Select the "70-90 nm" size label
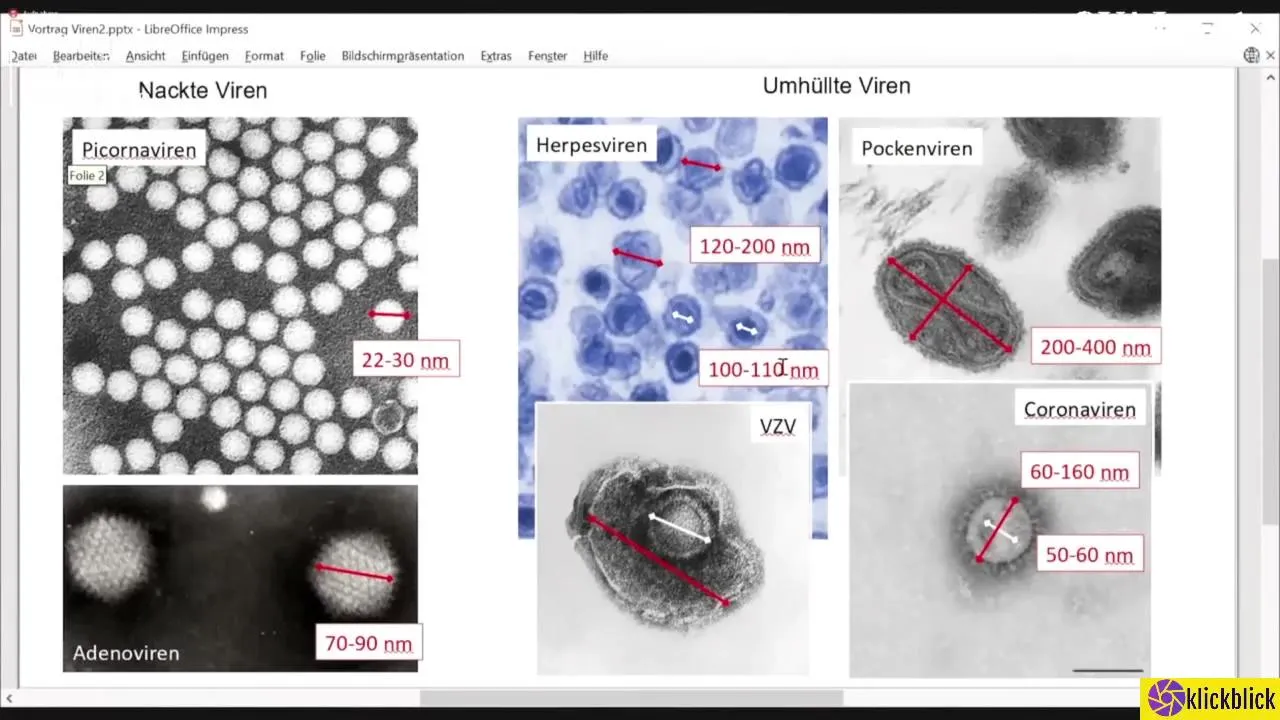This screenshot has height=720, width=1280. pos(369,642)
